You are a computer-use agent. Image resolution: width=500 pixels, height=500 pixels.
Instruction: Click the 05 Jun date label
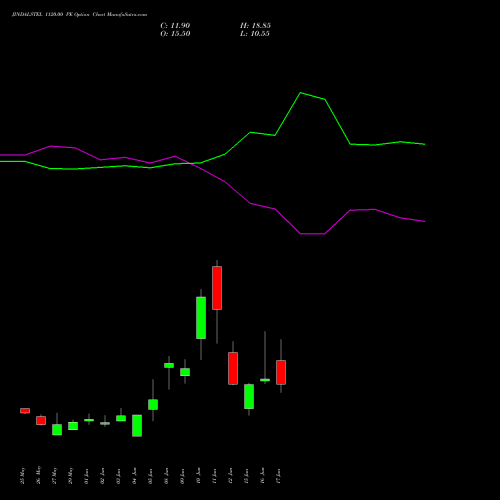click(151, 476)
